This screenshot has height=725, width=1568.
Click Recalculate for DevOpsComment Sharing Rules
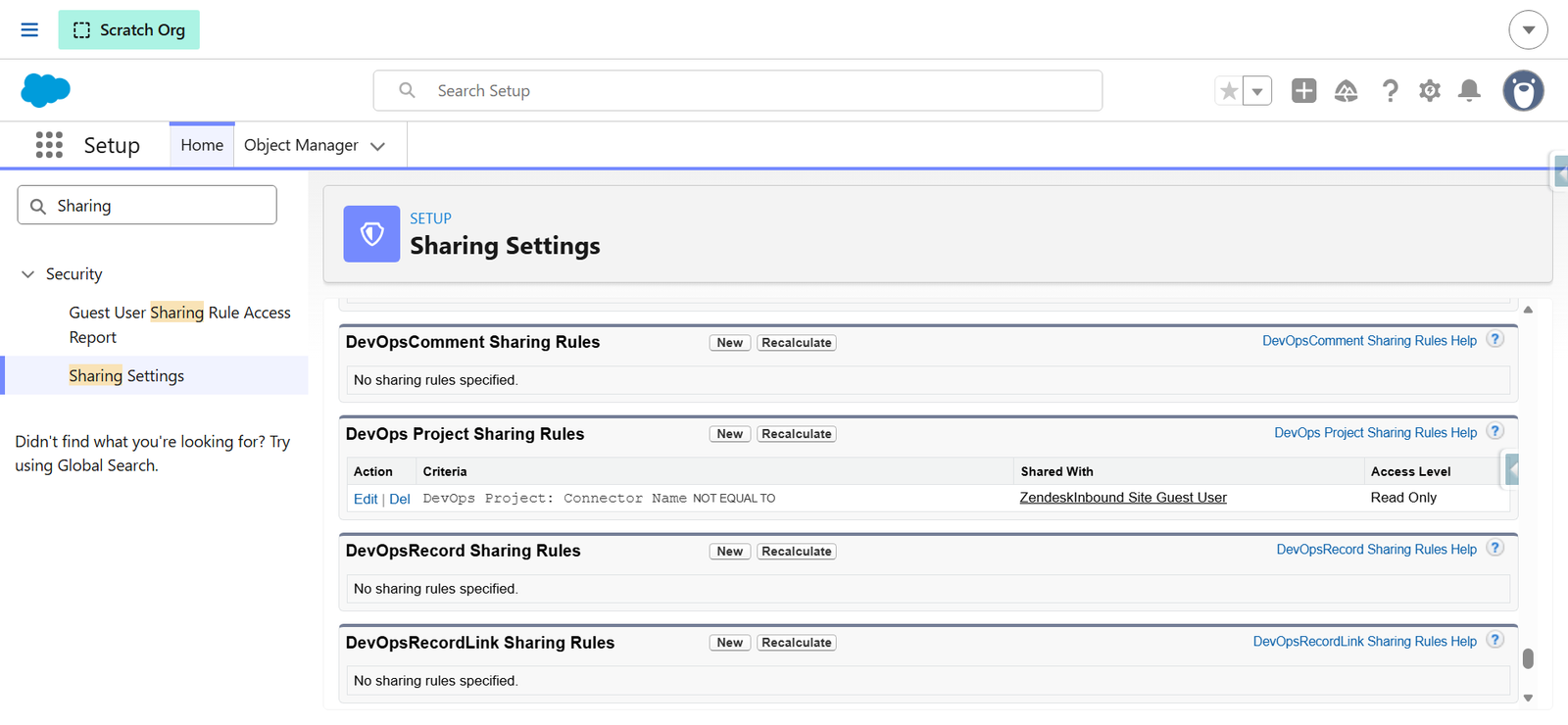tap(797, 343)
